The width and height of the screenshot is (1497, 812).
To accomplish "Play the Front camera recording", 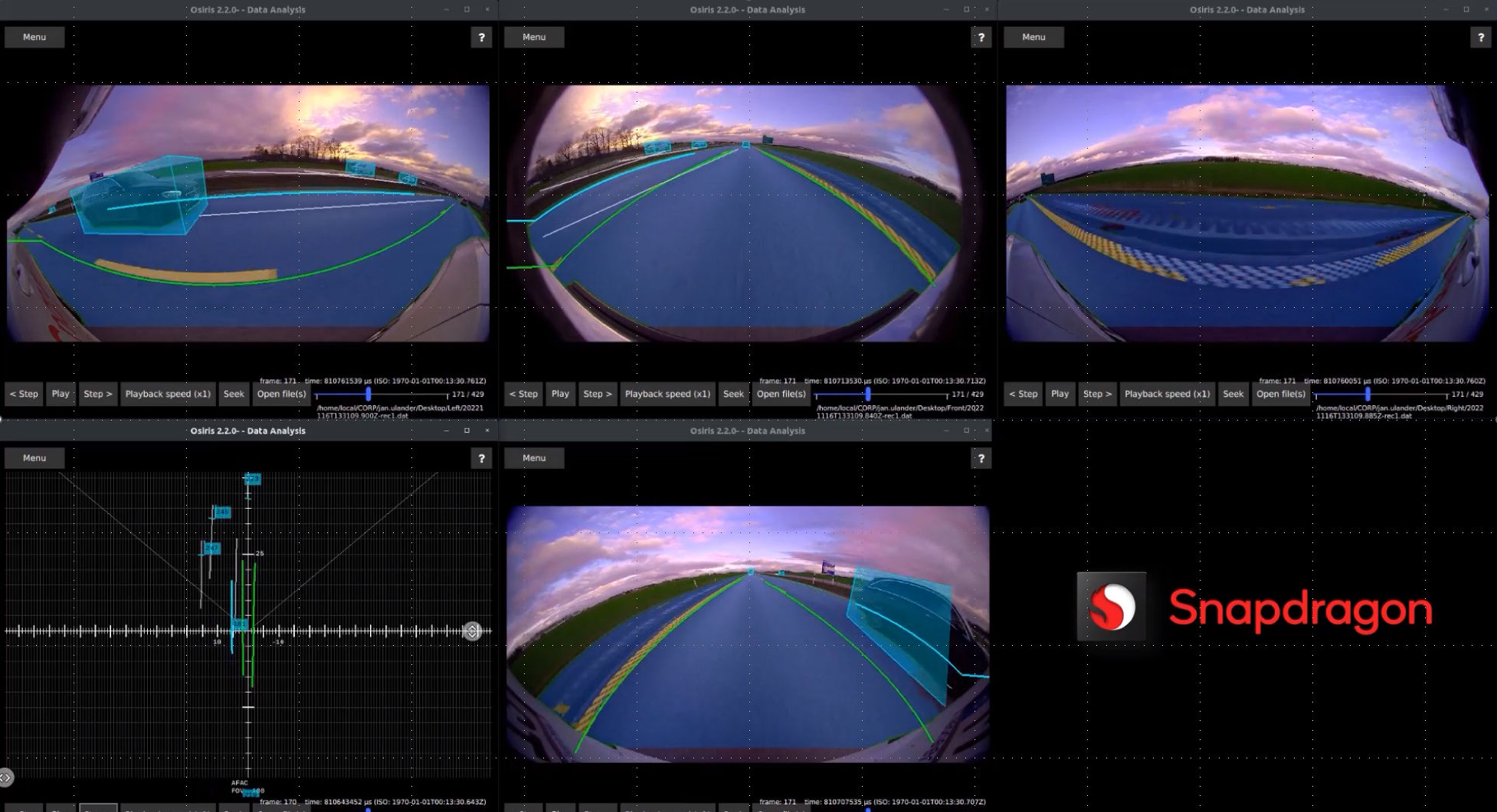I will [560, 394].
